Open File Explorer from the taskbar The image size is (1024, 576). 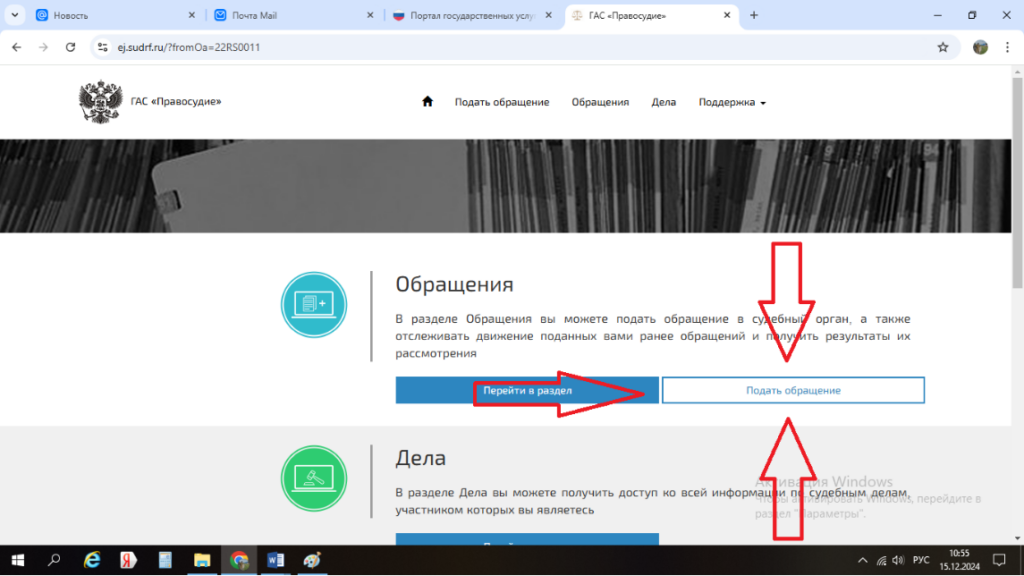(201, 560)
